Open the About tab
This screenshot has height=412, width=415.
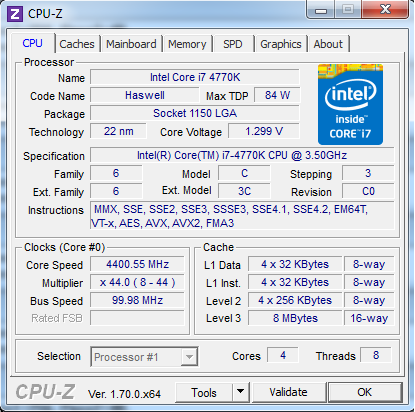(x=328, y=44)
